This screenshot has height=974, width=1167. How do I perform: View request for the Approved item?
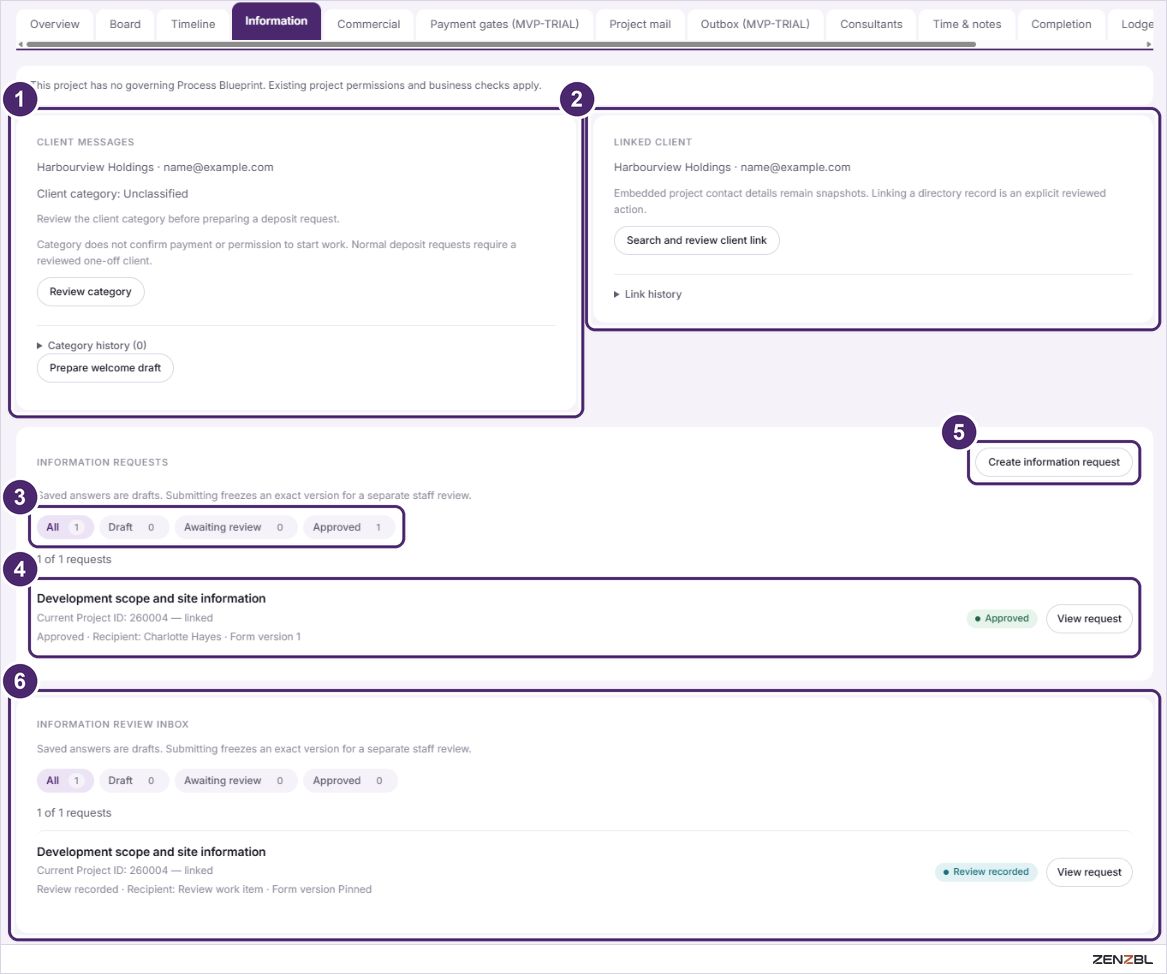coord(1089,619)
